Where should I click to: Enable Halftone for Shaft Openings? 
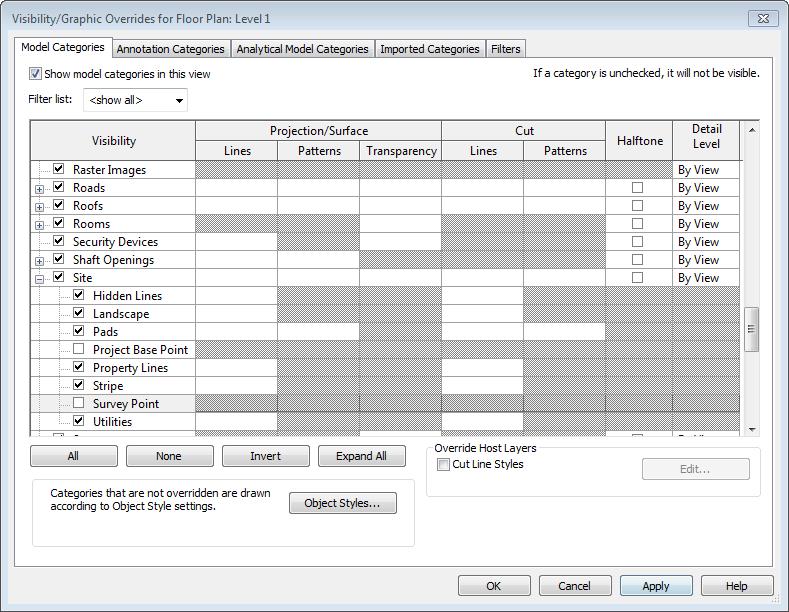click(x=638, y=260)
